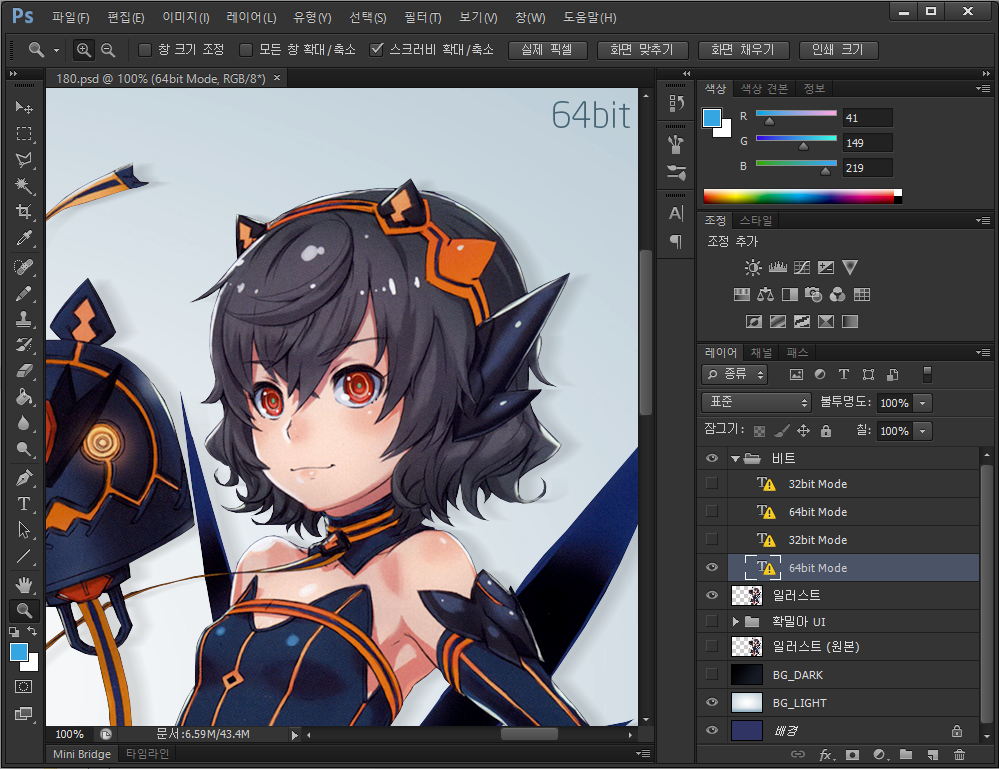
Task: Open the layer filter 종류 dropdown
Action: point(735,375)
